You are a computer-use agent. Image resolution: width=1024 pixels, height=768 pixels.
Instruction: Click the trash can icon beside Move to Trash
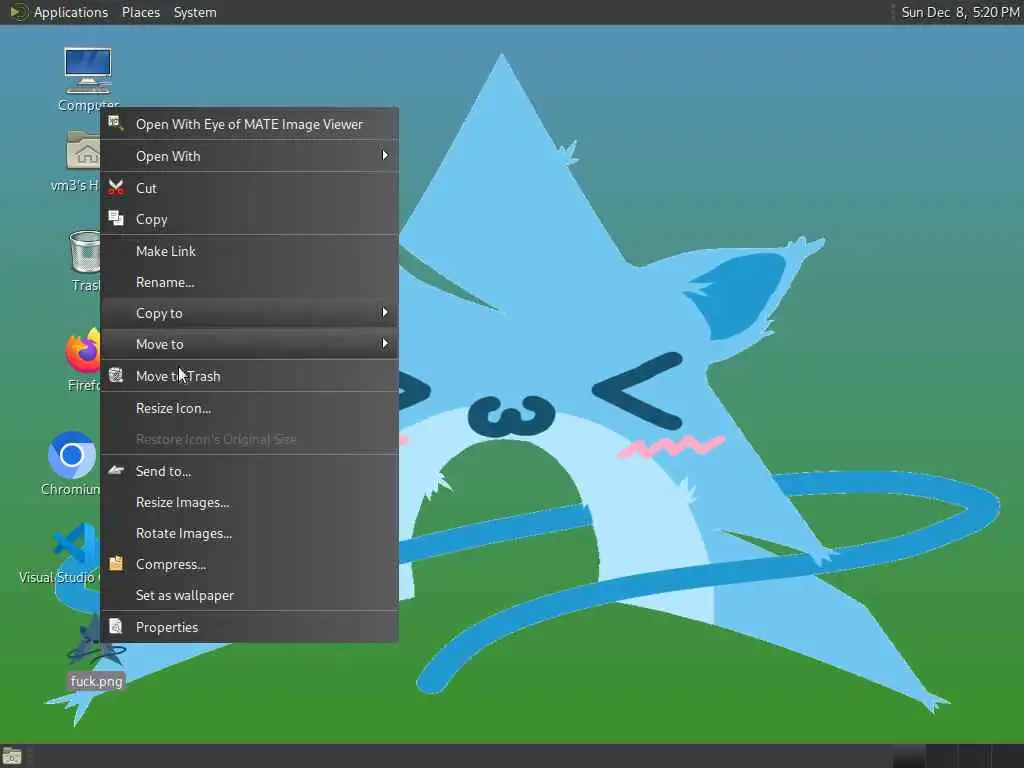116,376
